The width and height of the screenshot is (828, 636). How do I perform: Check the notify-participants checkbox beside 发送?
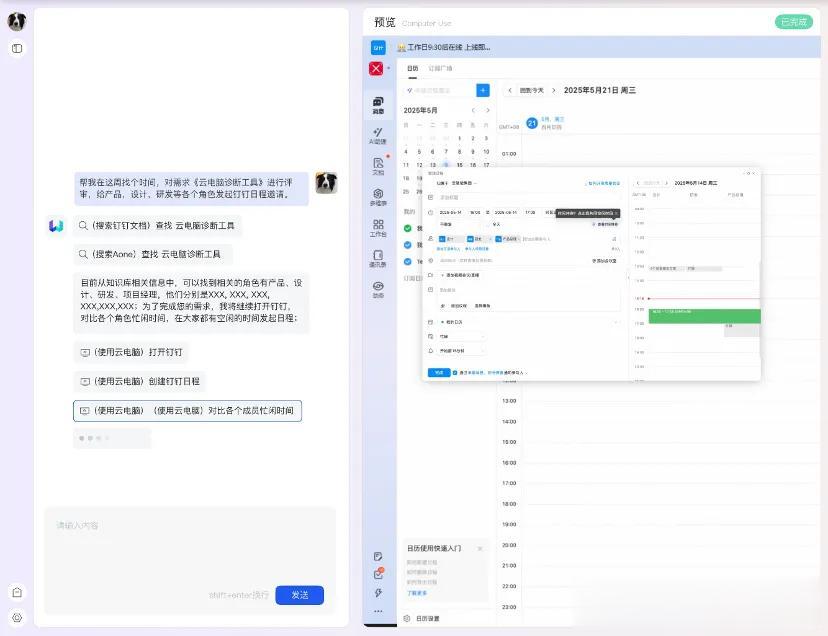(x=455, y=370)
